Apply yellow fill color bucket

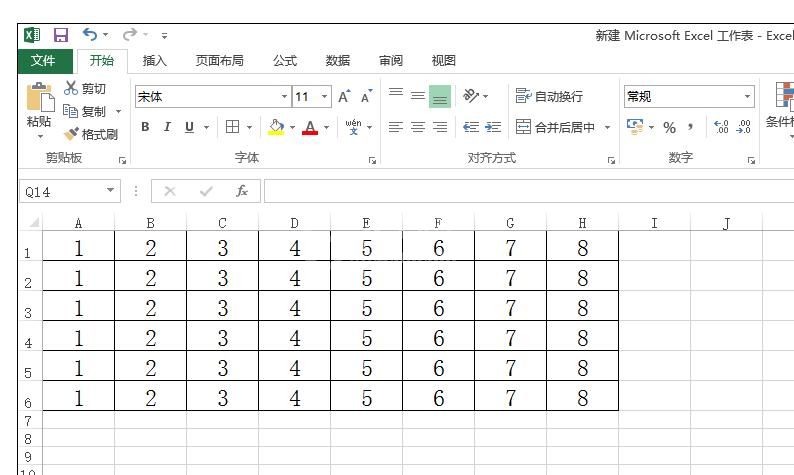coord(276,127)
